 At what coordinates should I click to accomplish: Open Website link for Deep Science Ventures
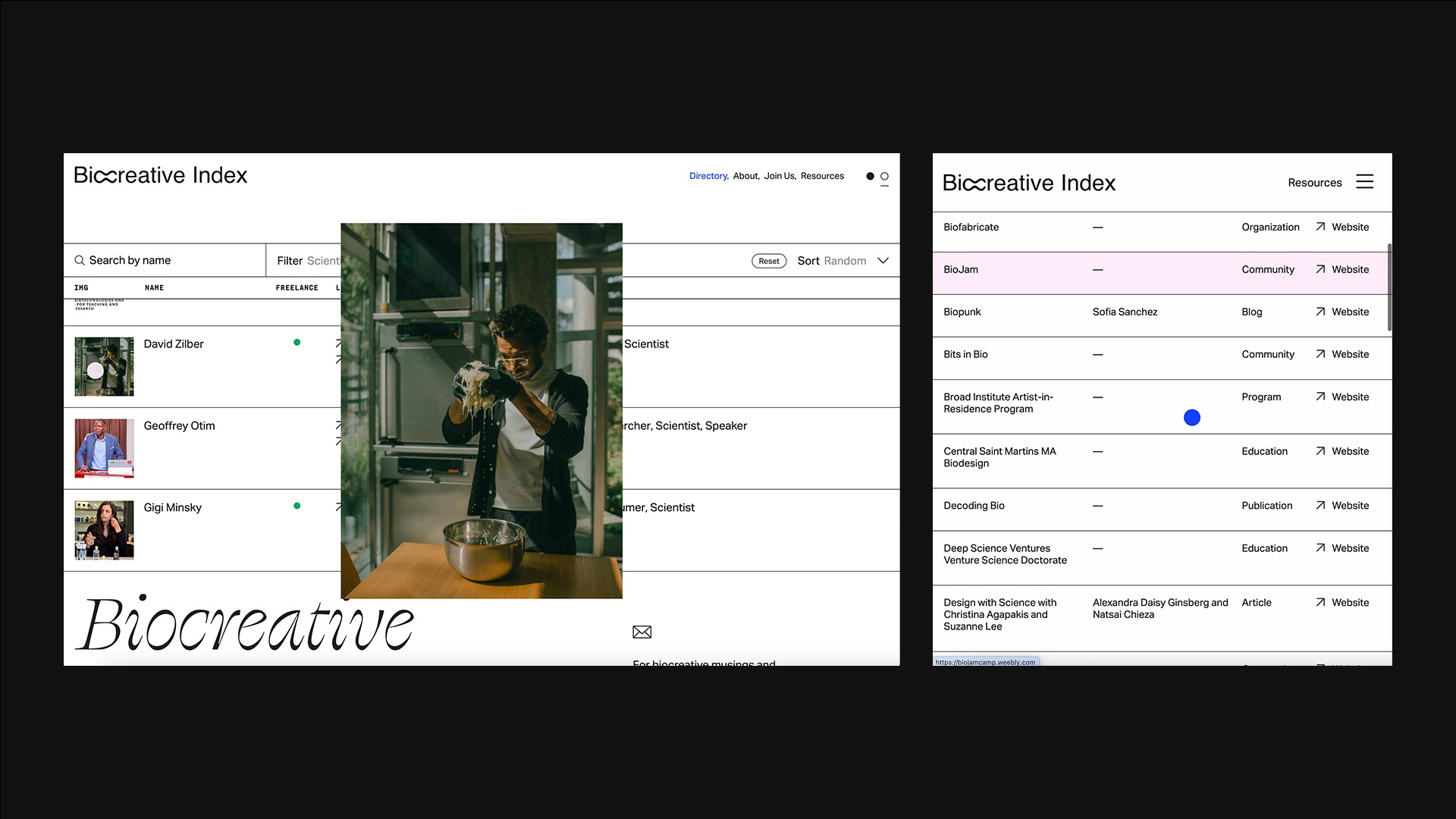tap(1351, 548)
